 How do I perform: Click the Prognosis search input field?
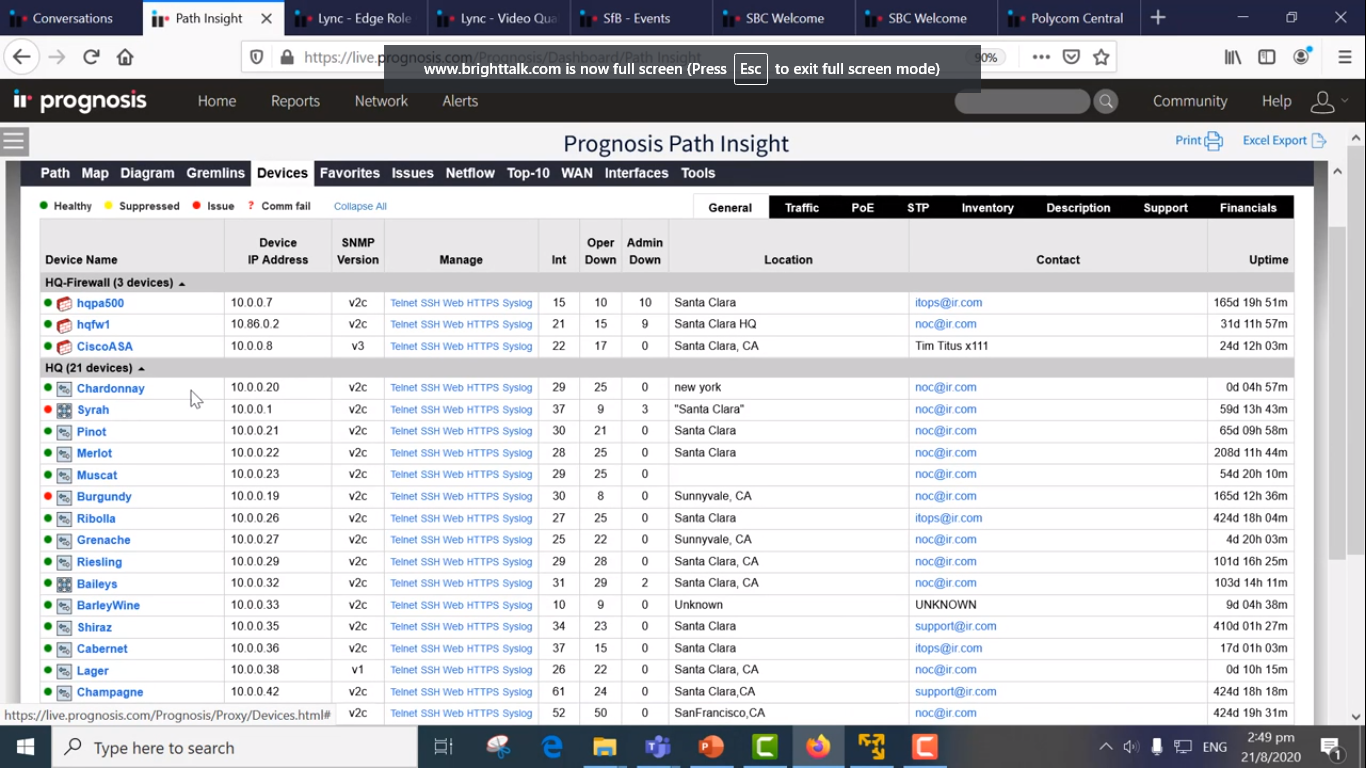click(x=1022, y=101)
